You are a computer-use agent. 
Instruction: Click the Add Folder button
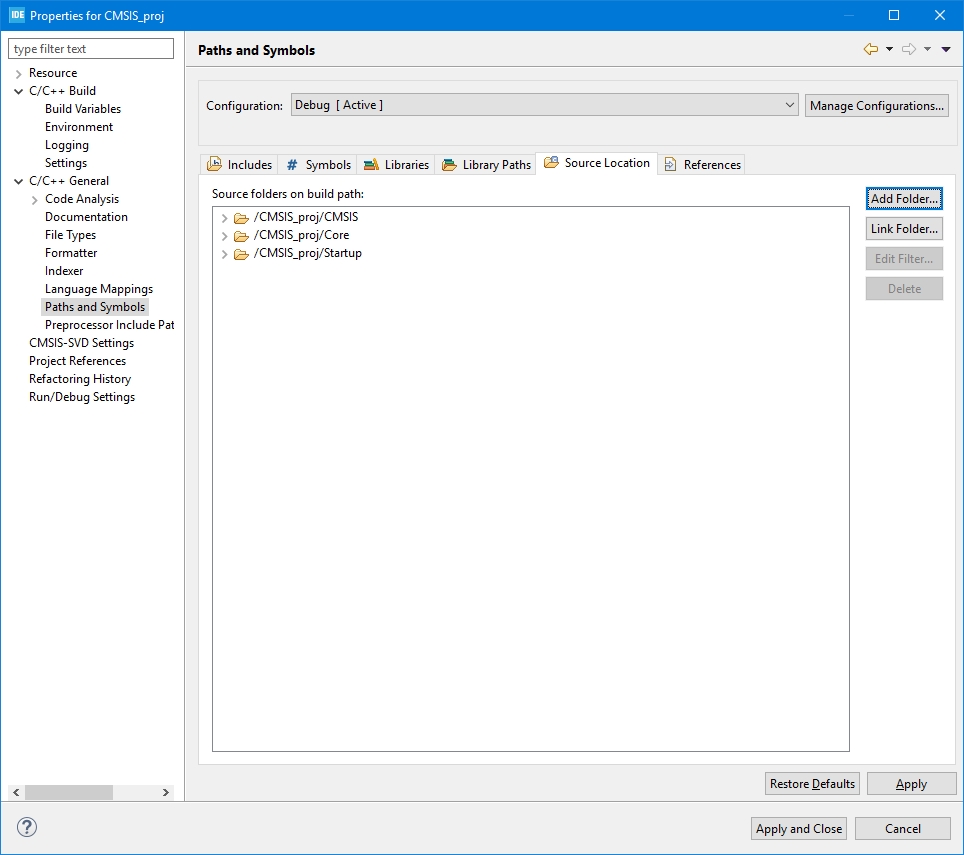[904, 199]
